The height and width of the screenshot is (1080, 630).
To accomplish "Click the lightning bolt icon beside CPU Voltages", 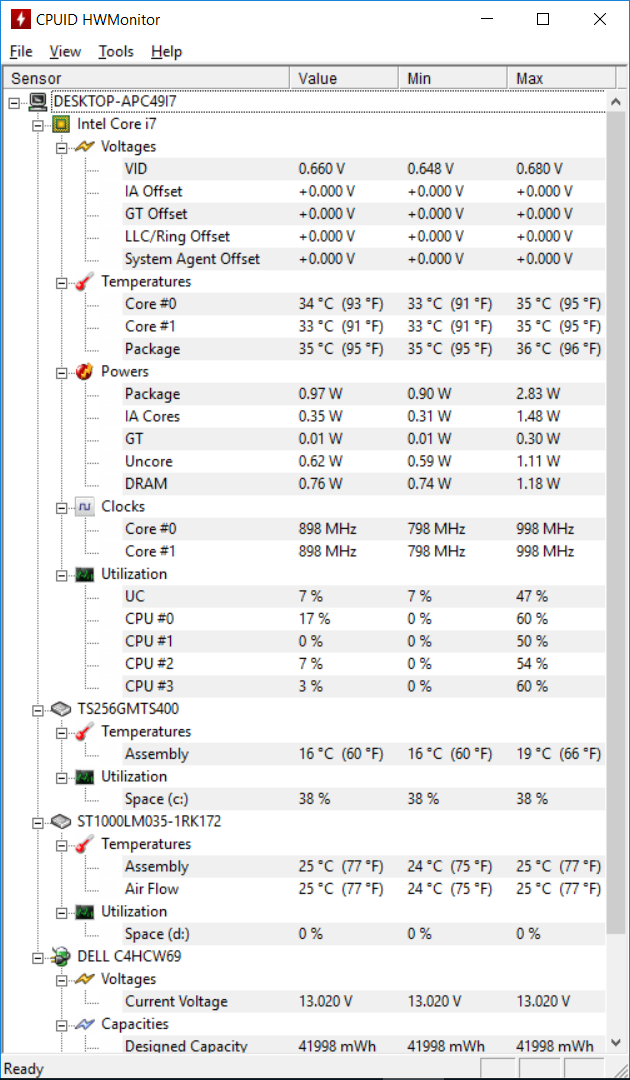I will 84,147.
